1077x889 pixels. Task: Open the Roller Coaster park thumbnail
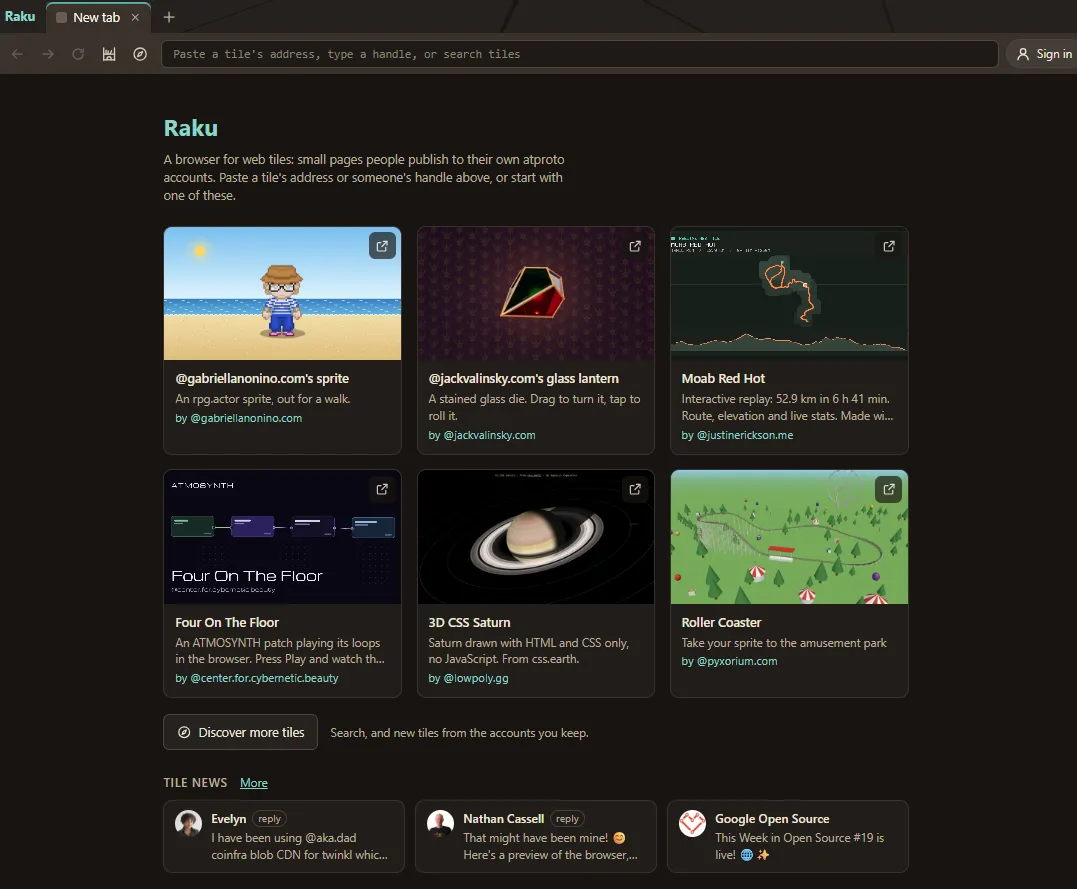(x=789, y=537)
